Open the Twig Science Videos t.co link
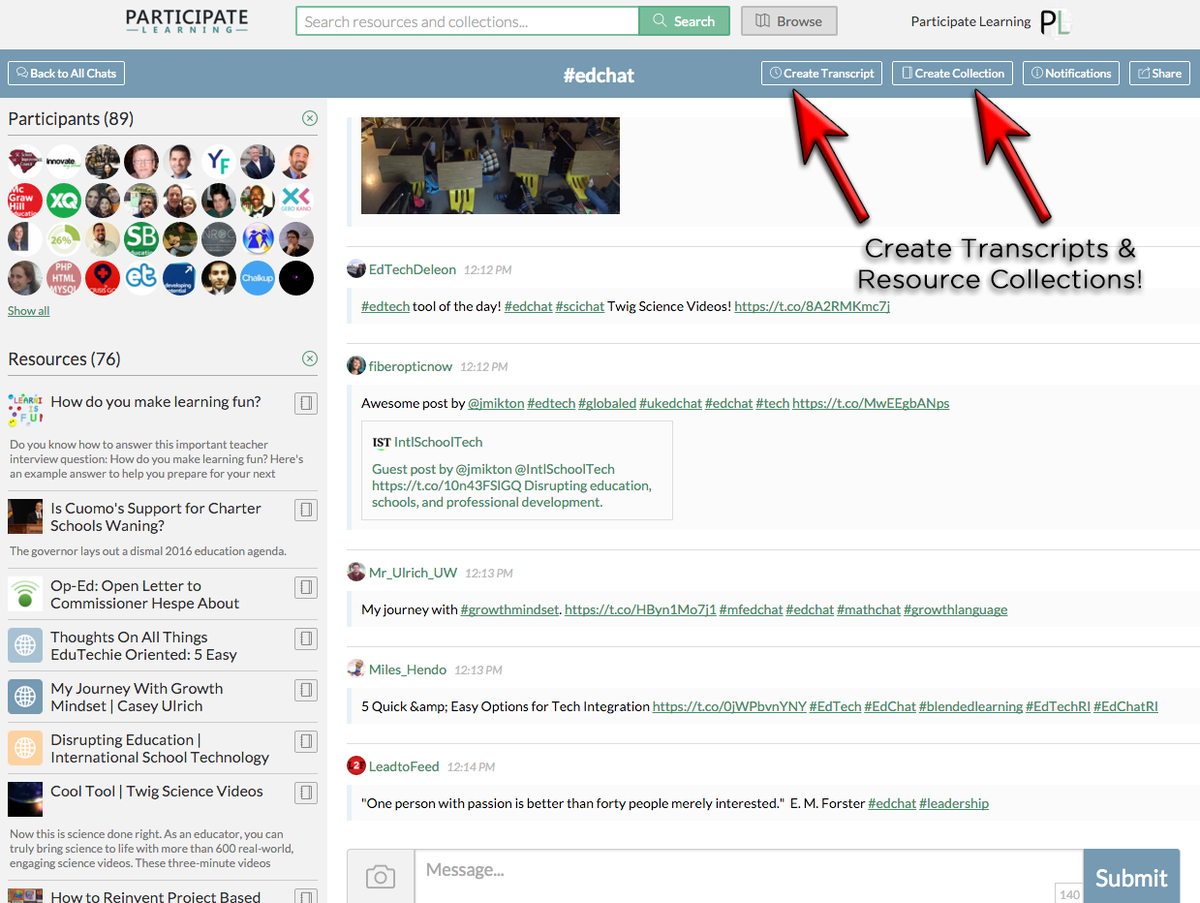The height and width of the screenshot is (903, 1200). coord(812,306)
